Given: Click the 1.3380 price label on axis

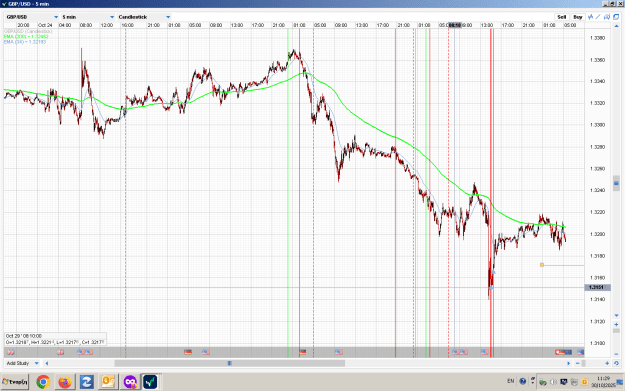Looking at the screenshot, I should pos(597,38).
